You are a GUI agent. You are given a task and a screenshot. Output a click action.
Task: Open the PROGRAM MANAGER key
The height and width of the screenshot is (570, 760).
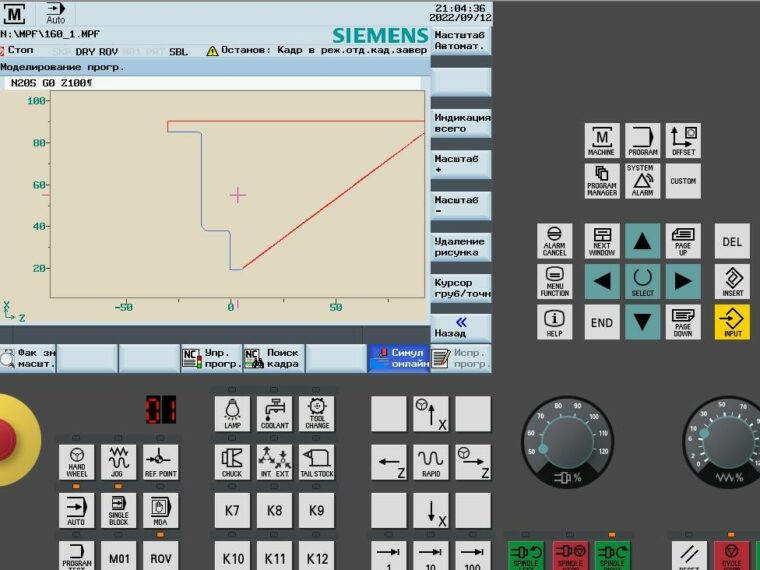click(x=602, y=181)
